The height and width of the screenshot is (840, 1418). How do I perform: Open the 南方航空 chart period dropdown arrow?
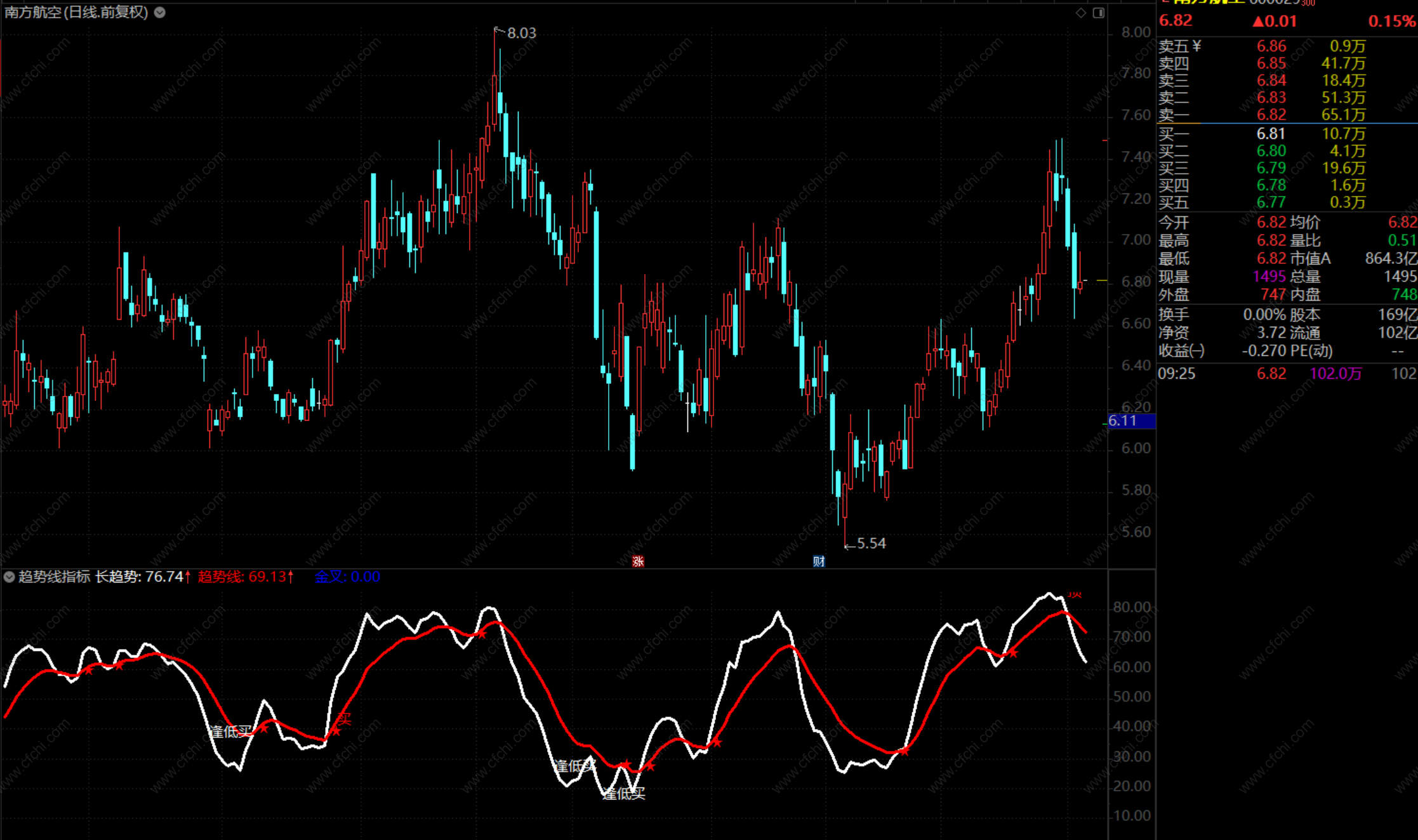[x=160, y=12]
